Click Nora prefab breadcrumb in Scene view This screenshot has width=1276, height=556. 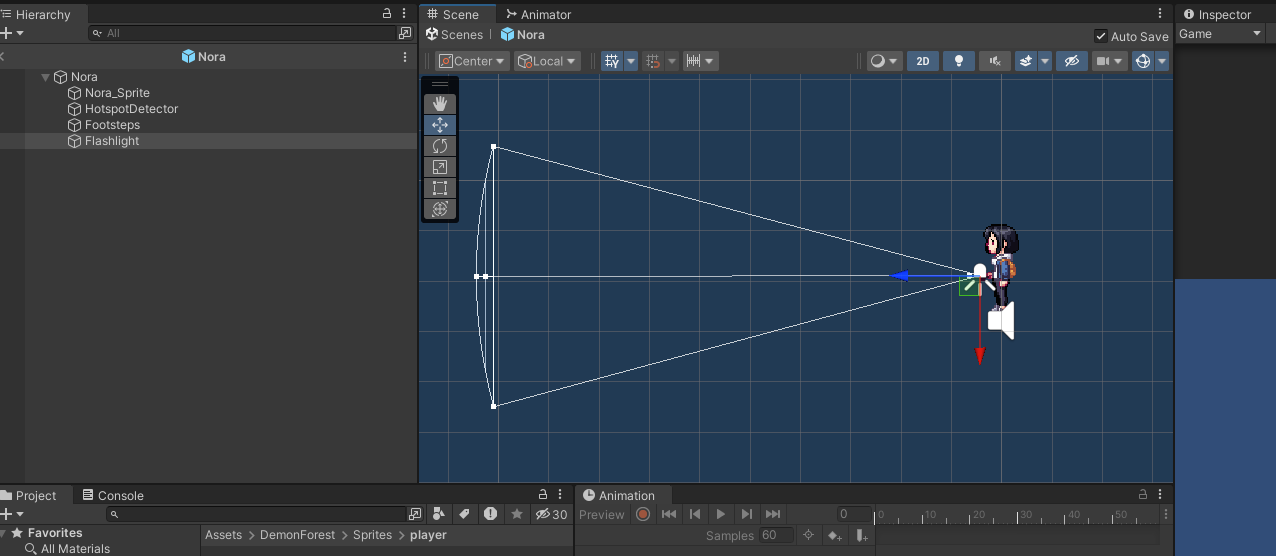(522, 34)
